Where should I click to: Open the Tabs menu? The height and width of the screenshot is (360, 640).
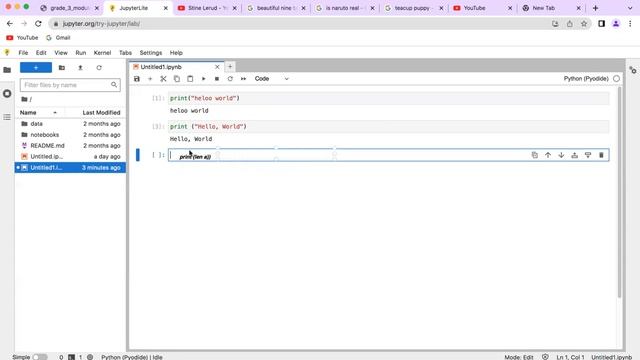tap(125, 53)
